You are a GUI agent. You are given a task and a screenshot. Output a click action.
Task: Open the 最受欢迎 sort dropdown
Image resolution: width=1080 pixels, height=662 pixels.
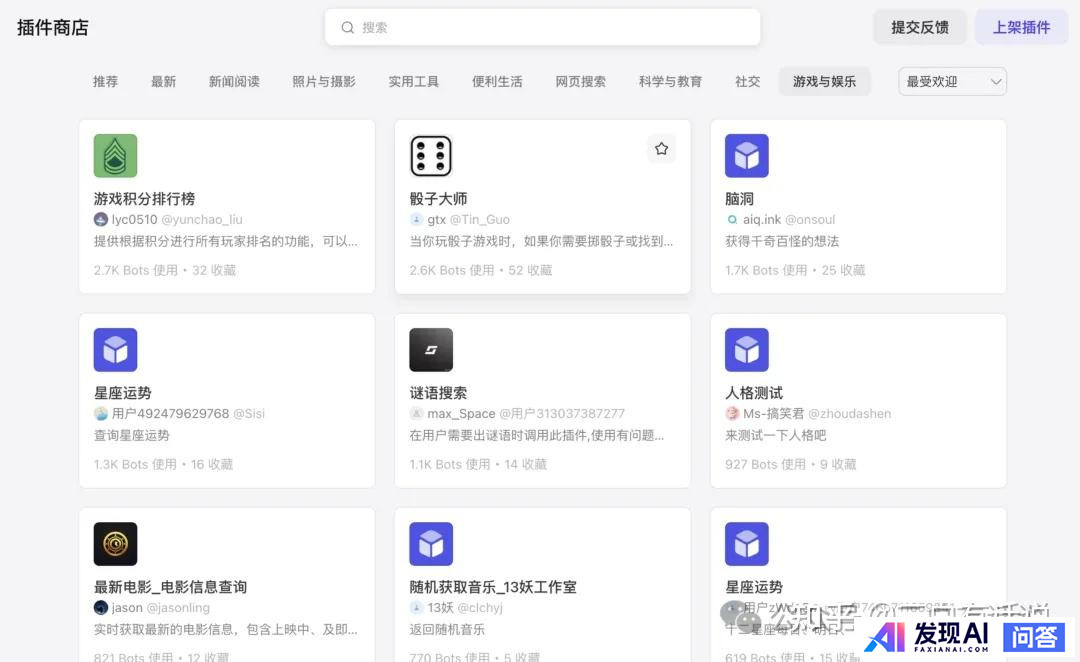942,82
